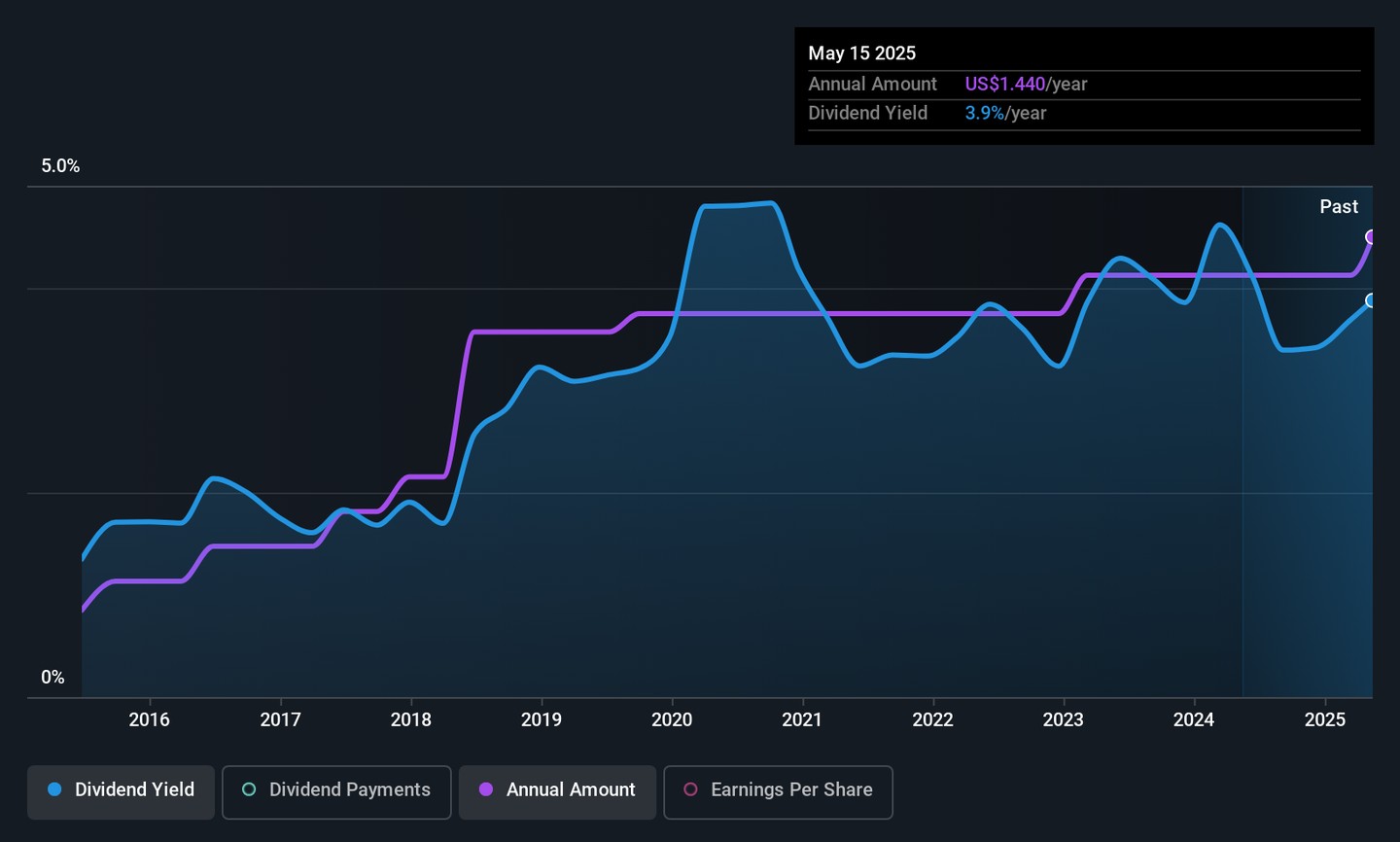This screenshot has height=842, width=1400.
Task: Select the 2024 x-axis year label
Action: click(x=1193, y=719)
